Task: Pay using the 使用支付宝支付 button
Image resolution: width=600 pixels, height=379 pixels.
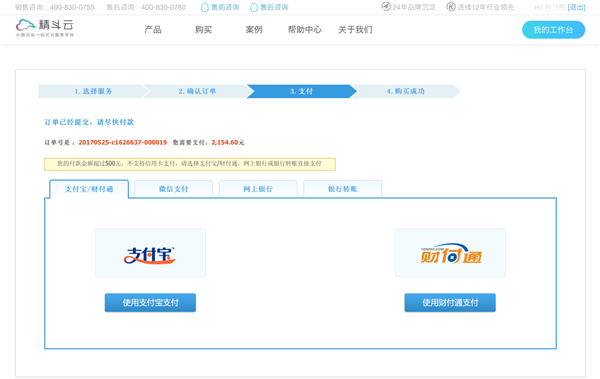Action: click(150, 303)
